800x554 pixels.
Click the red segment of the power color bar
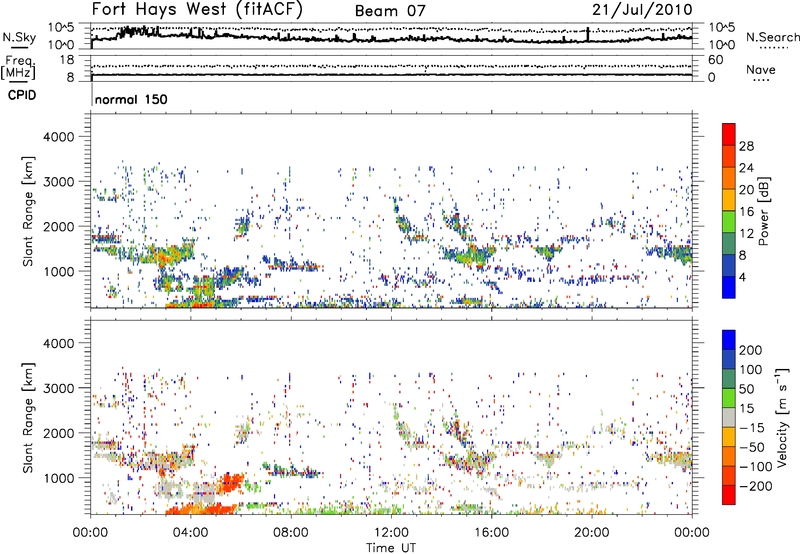click(729, 134)
